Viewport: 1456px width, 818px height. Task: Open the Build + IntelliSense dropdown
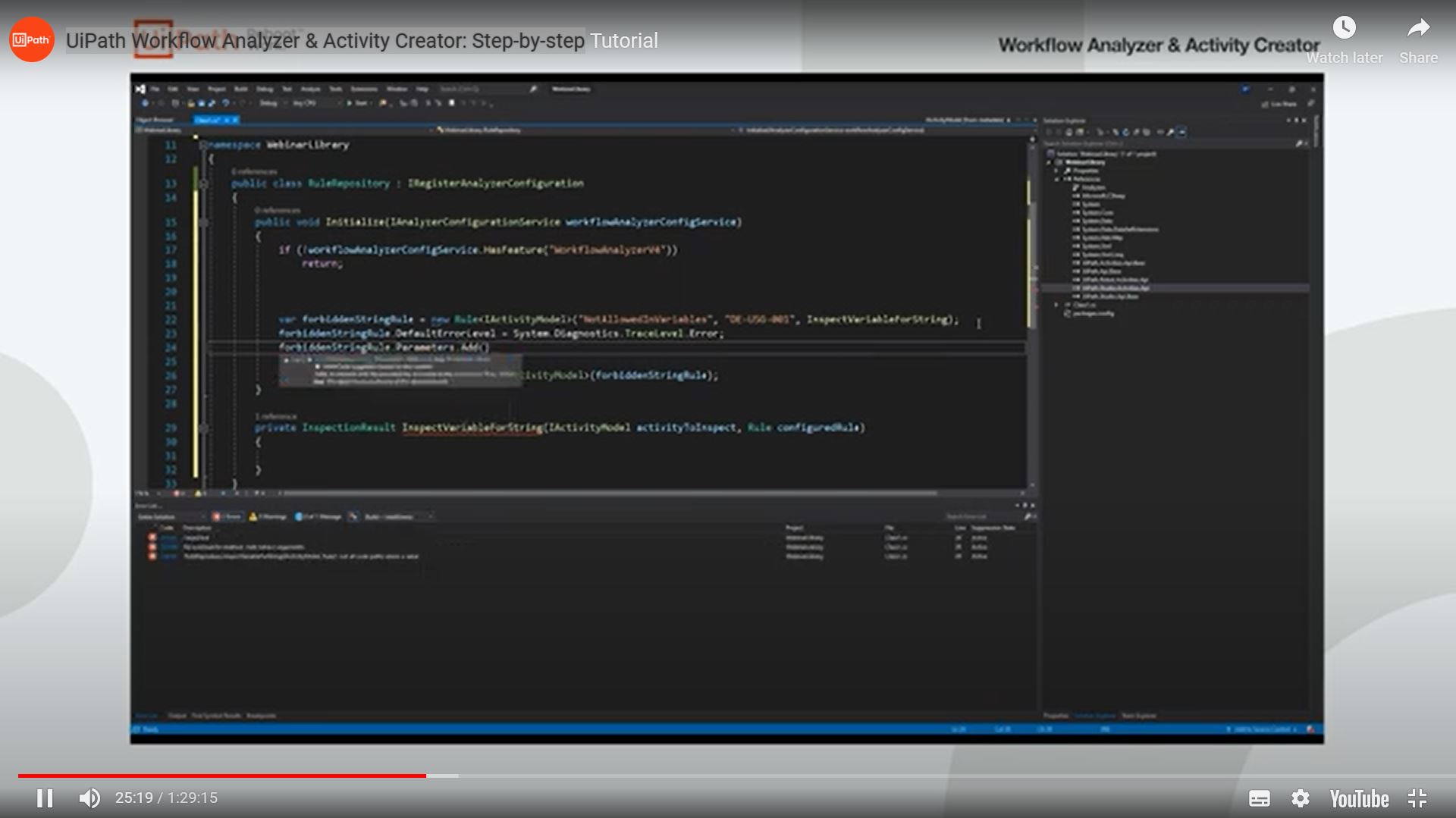399,516
